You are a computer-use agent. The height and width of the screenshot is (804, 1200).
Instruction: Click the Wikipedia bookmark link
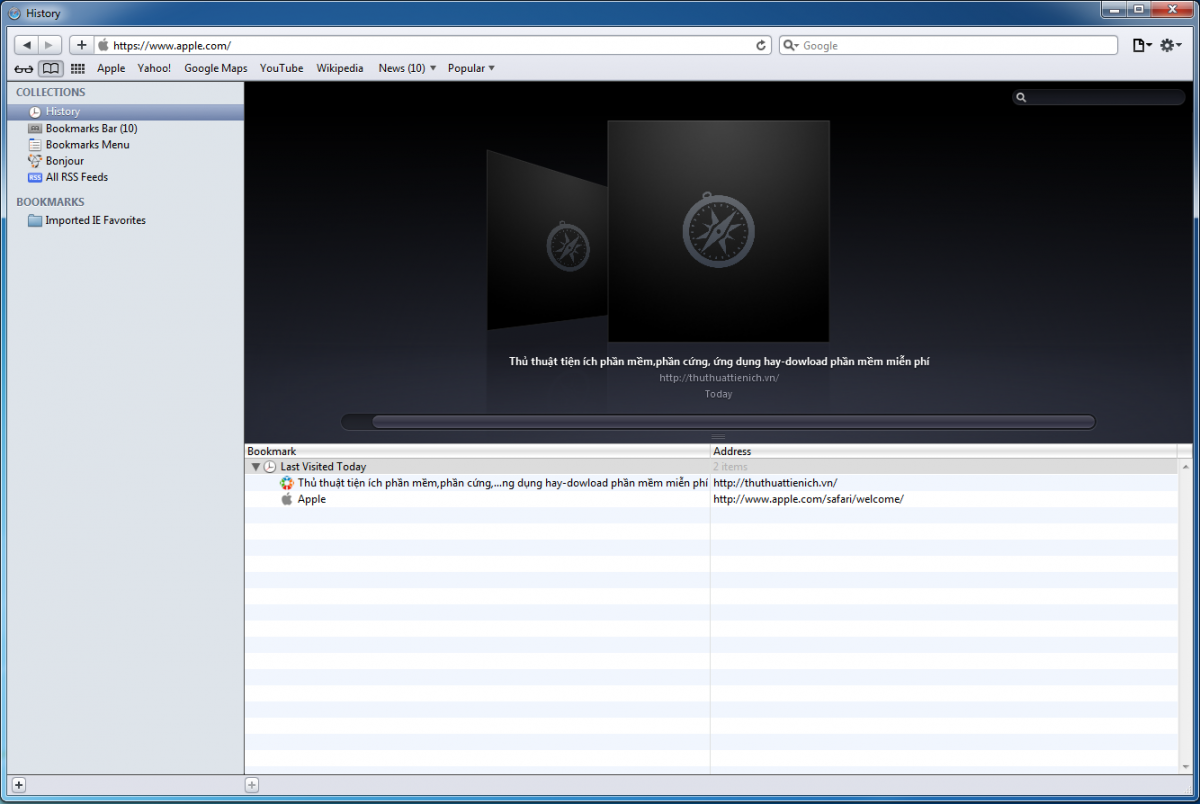[340, 68]
